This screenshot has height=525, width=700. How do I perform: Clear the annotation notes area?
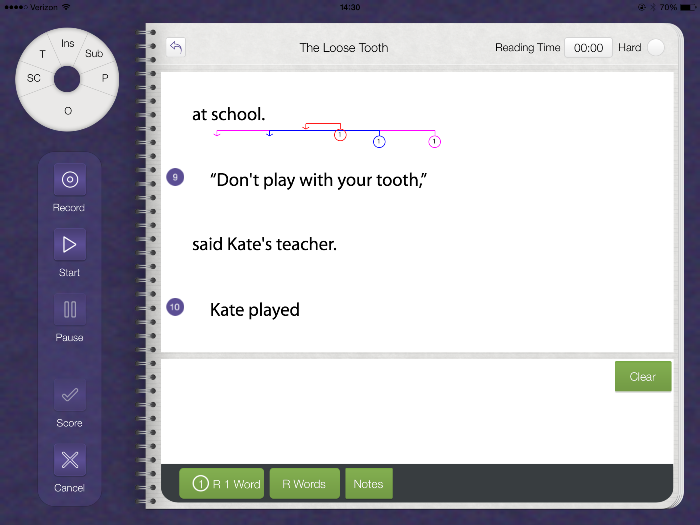click(x=642, y=377)
